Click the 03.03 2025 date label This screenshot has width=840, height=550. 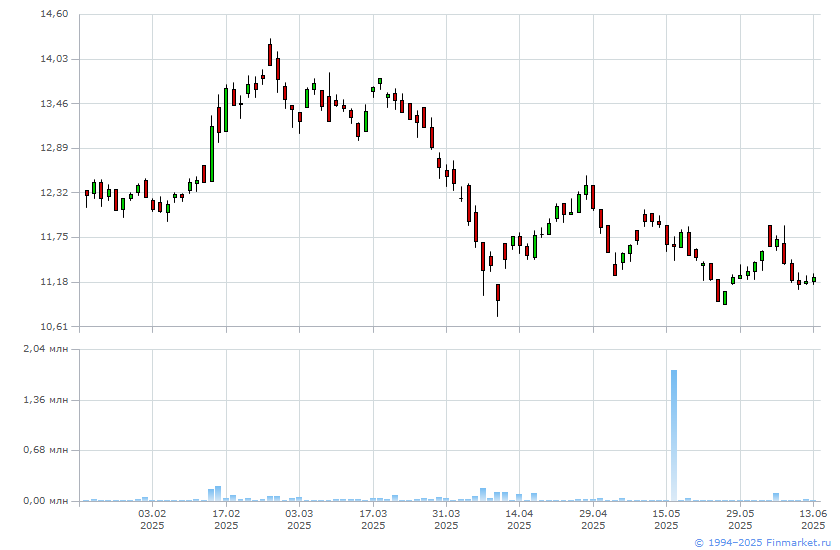299,519
